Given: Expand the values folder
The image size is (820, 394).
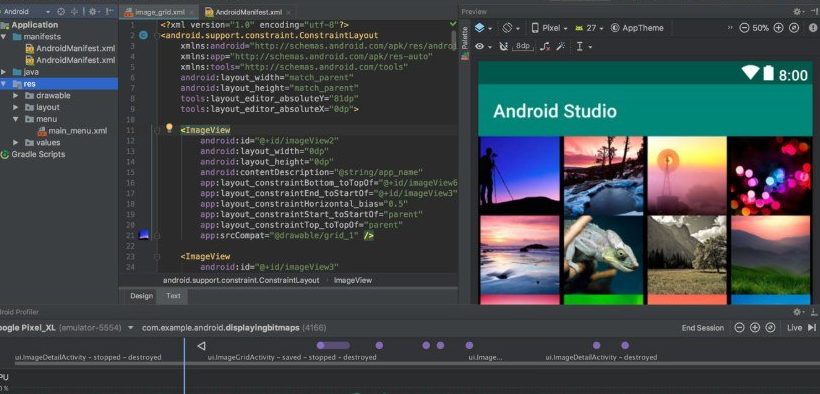Looking at the screenshot, I should pyautogui.click(x=16, y=142).
